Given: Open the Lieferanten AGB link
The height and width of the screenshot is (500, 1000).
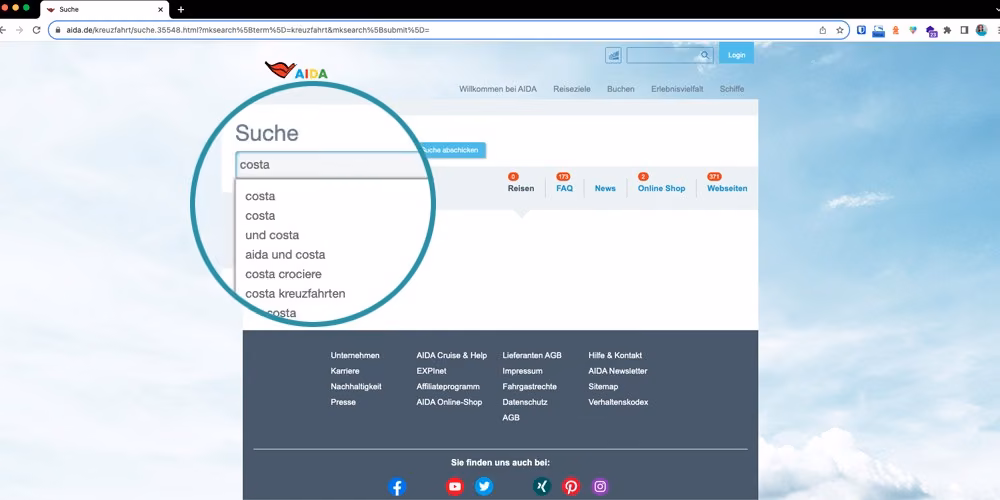Looking at the screenshot, I should coord(532,355).
